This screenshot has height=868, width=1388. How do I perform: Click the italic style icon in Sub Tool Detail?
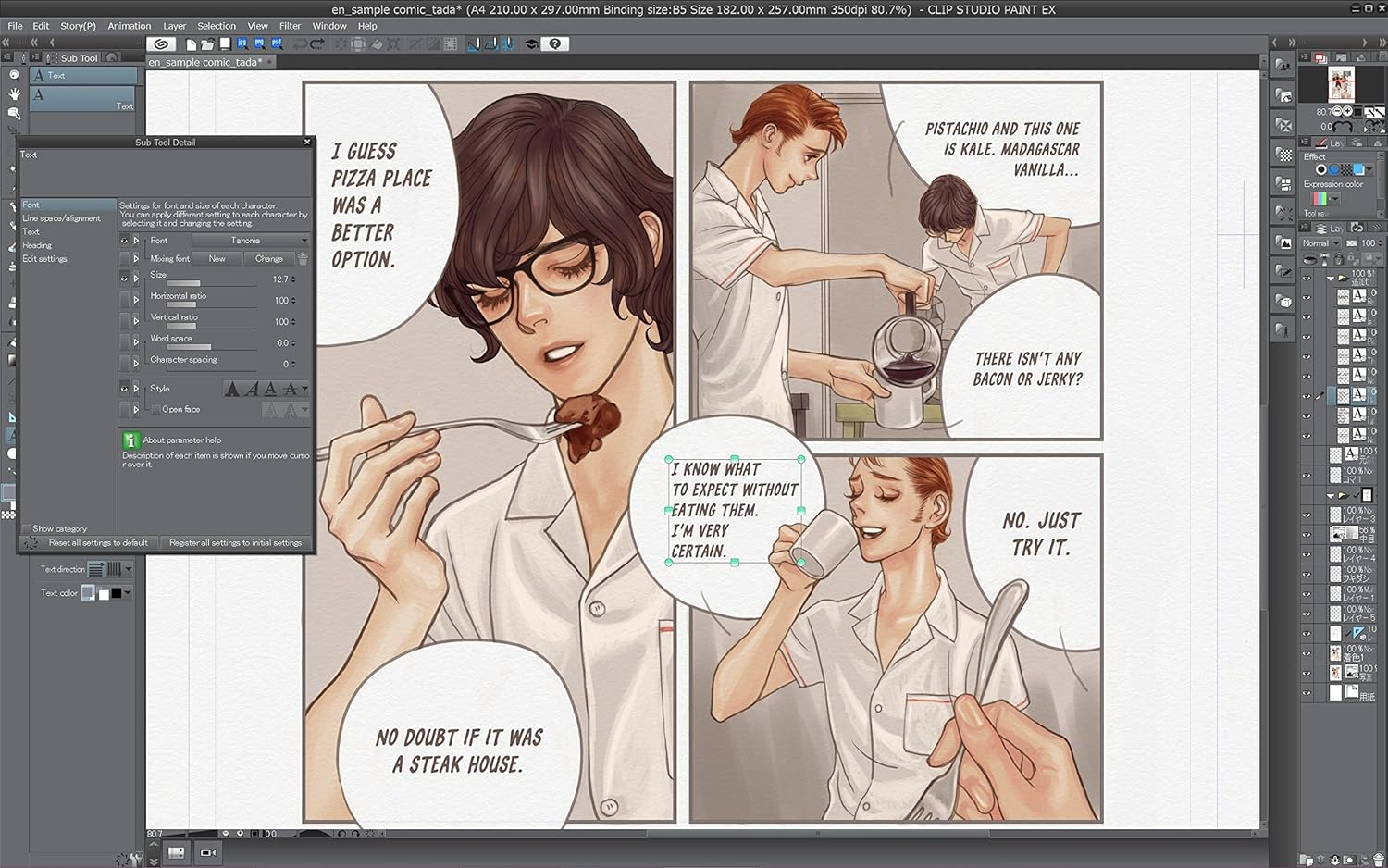252,389
